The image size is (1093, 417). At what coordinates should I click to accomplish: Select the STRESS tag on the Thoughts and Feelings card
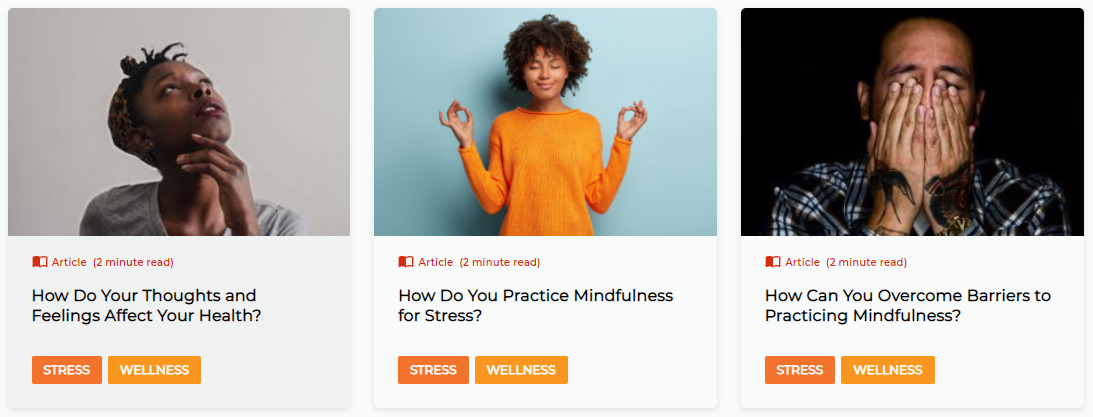coord(67,370)
